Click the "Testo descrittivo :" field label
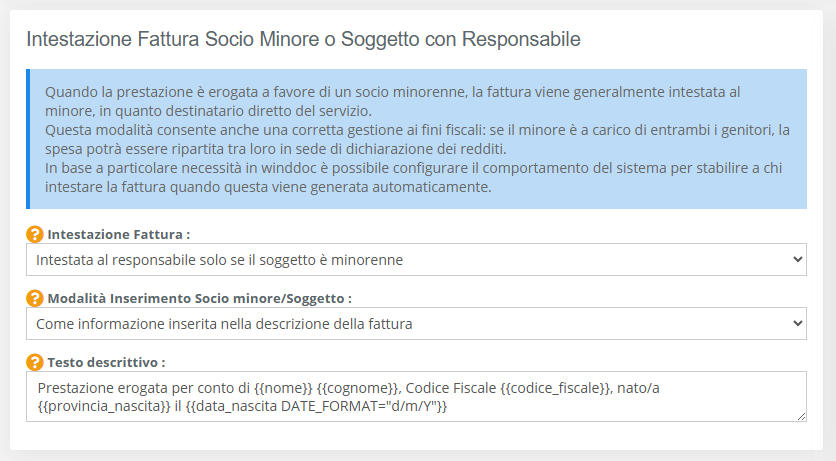 click(x=106, y=361)
